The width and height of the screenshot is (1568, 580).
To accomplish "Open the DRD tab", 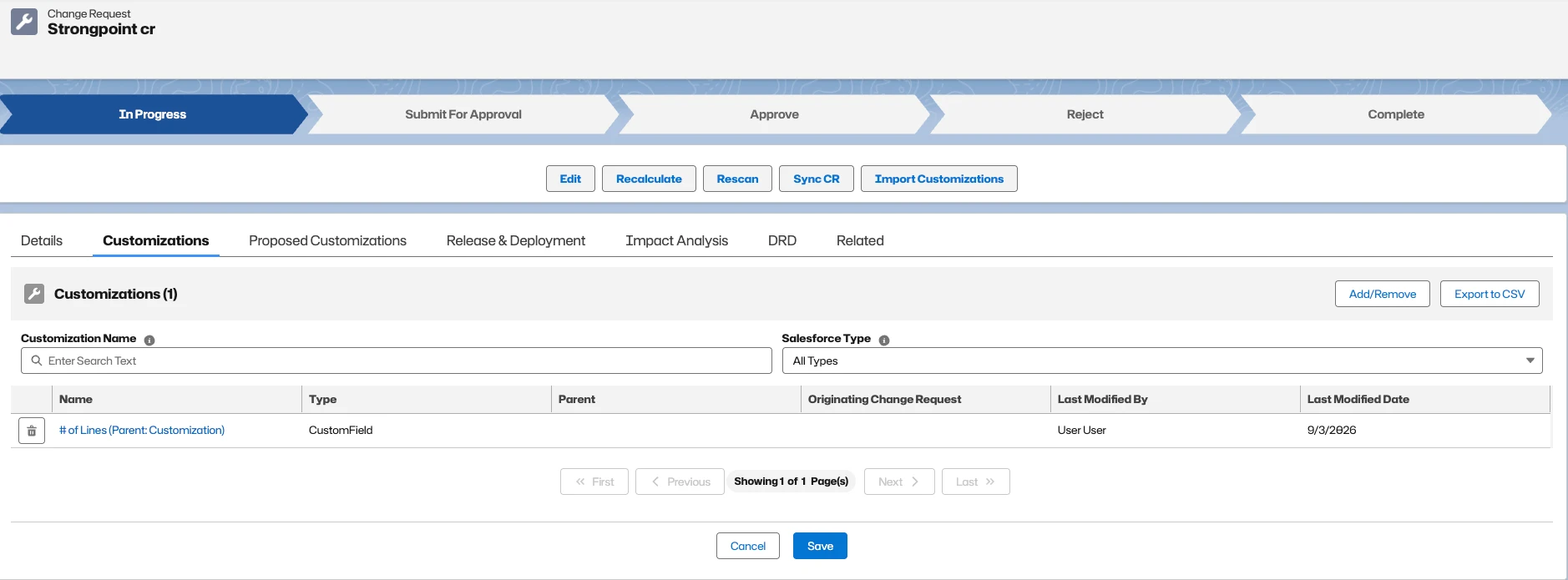I will click(782, 240).
